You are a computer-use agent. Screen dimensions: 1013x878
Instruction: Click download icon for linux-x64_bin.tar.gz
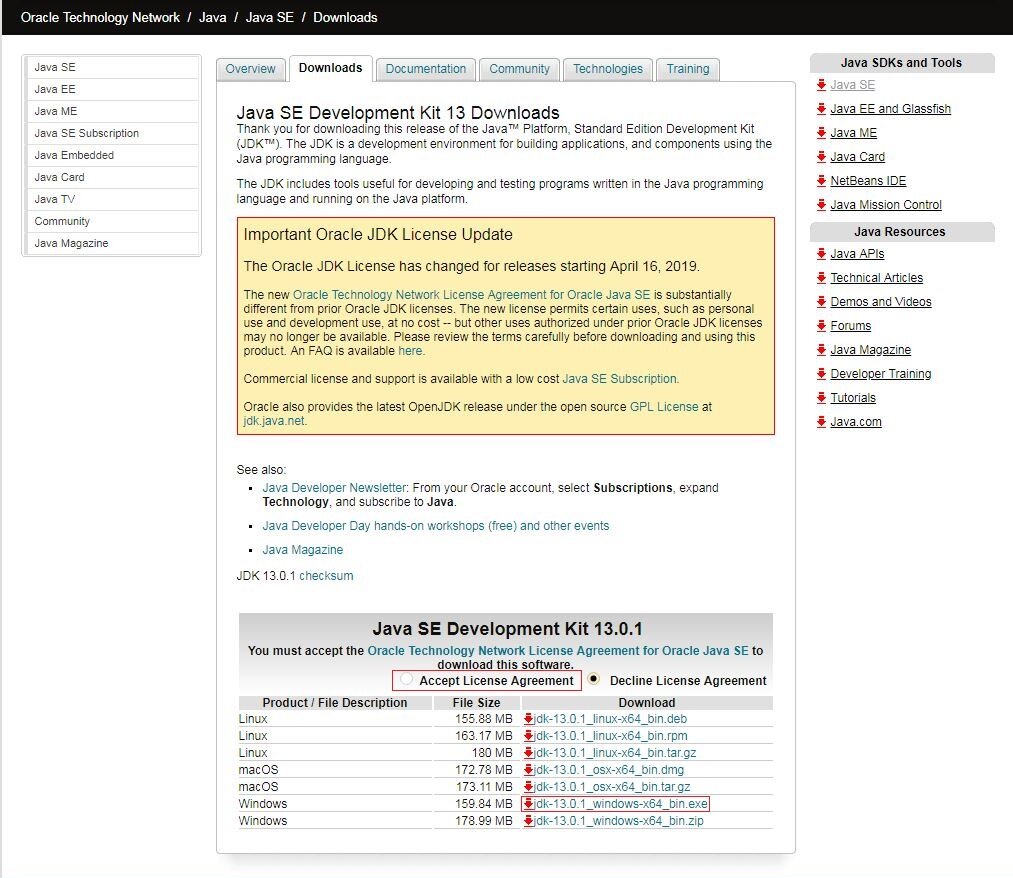(528, 753)
